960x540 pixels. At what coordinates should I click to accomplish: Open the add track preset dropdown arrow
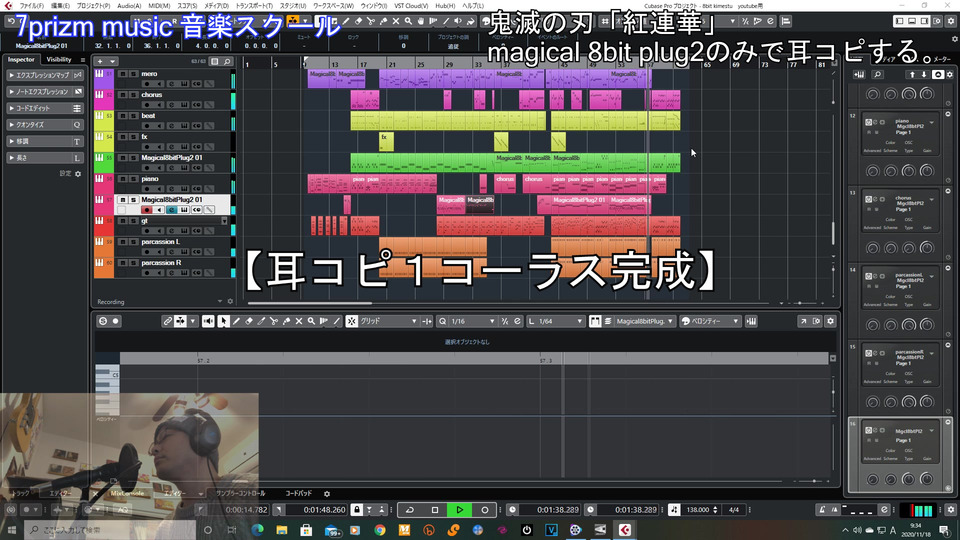point(113,61)
